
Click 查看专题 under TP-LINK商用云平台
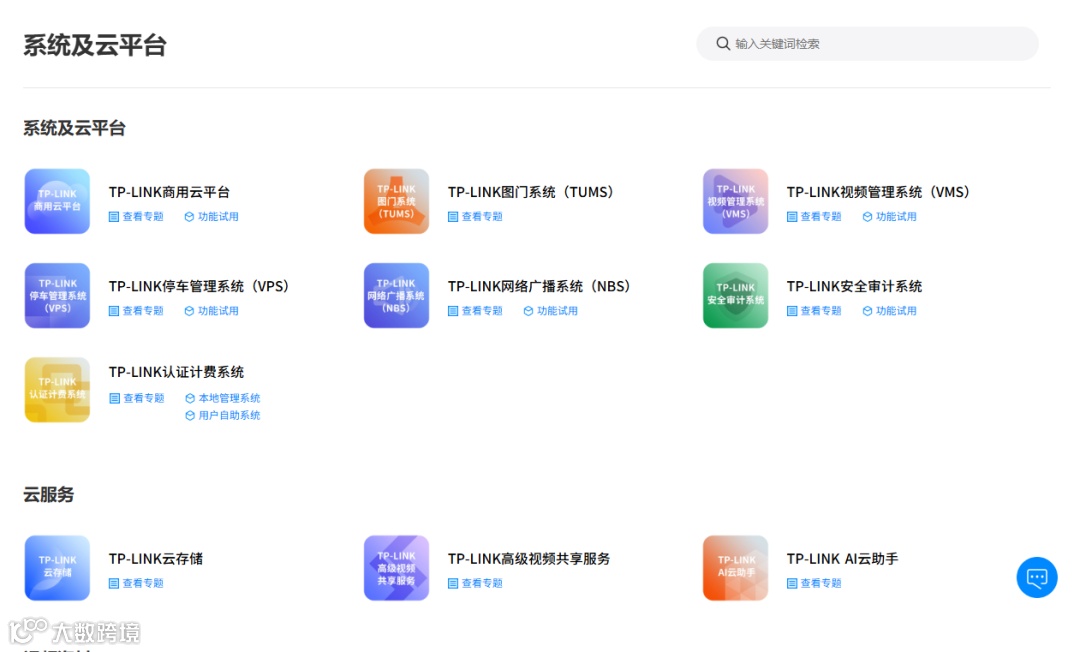click(136, 216)
